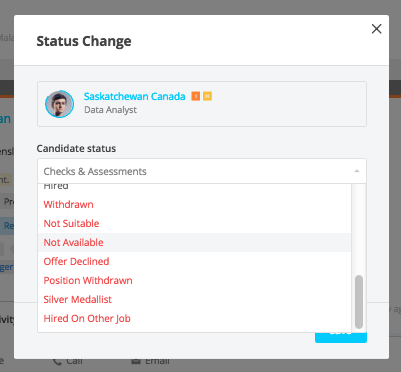This screenshot has width=401, height=372.
Task: Open the candidate's profile photo
Action: click(x=59, y=104)
